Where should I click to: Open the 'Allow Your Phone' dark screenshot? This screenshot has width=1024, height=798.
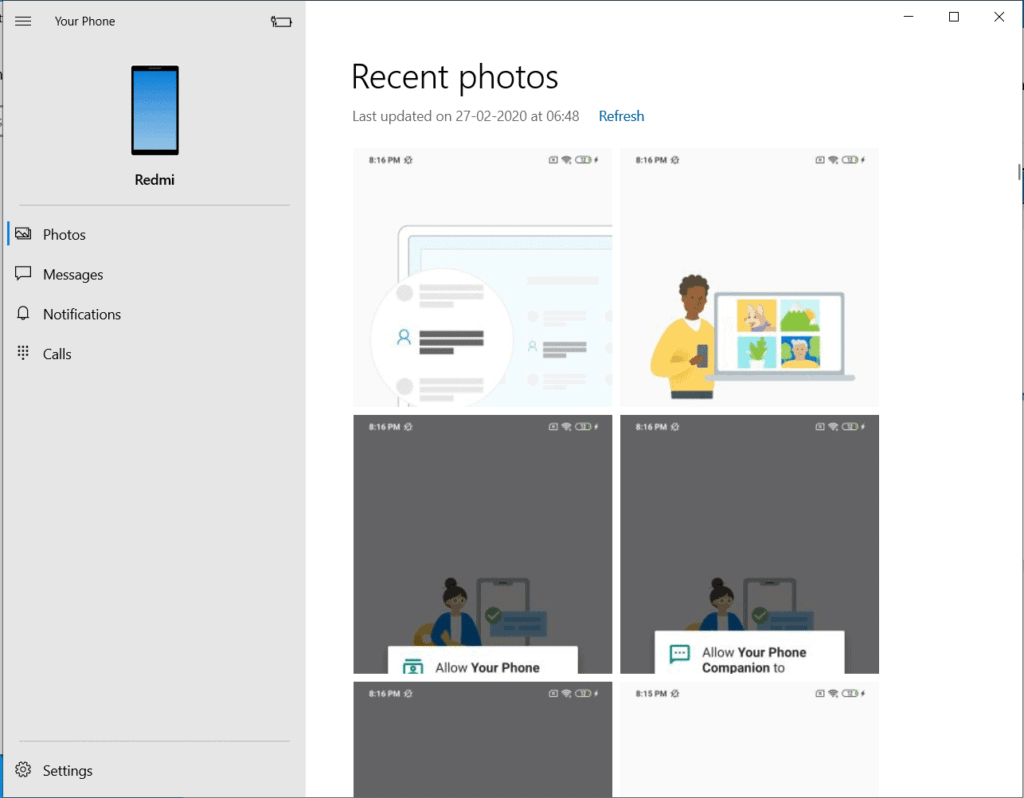coord(483,544)
